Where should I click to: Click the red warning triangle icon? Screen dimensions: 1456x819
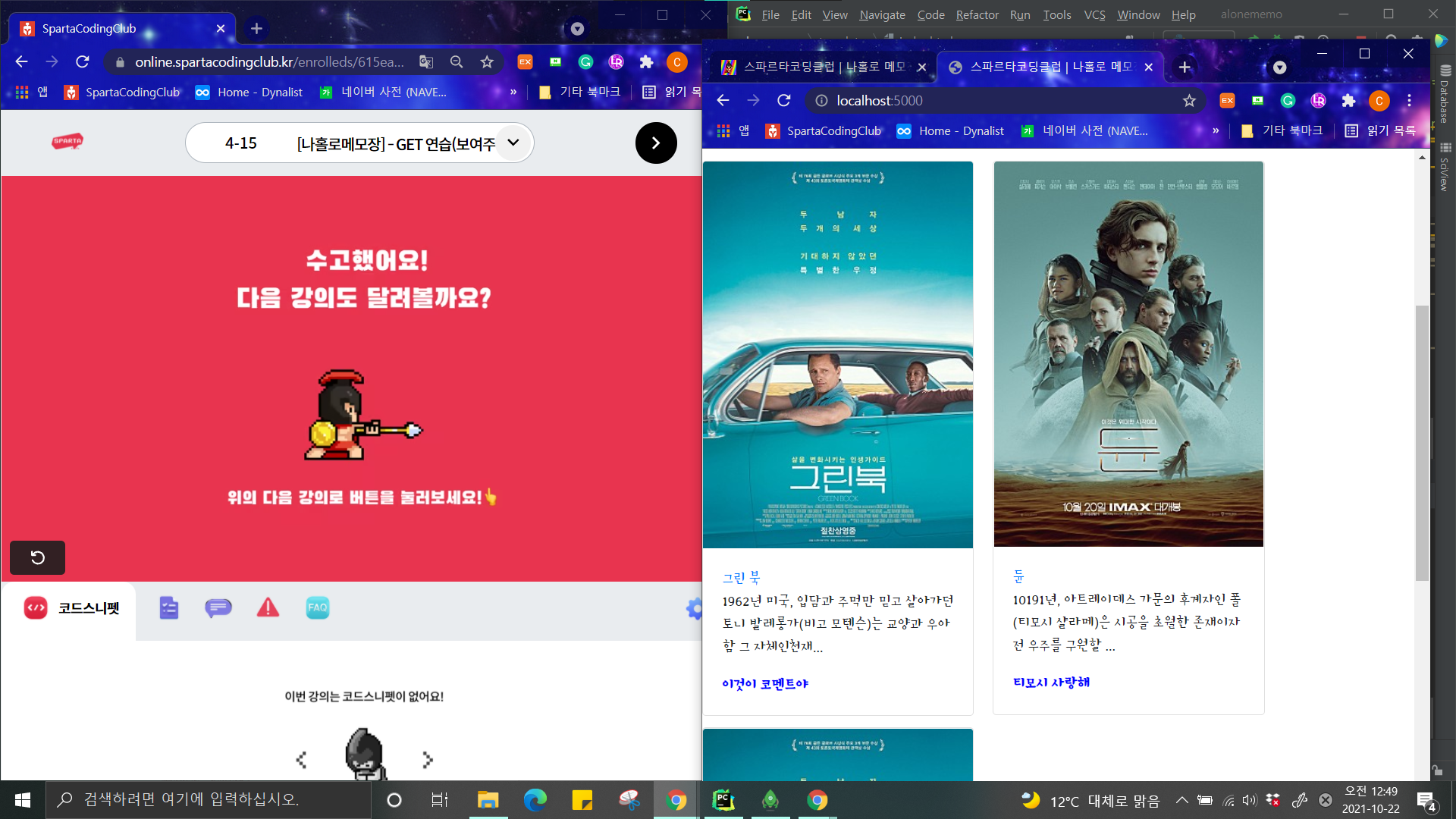268,607
